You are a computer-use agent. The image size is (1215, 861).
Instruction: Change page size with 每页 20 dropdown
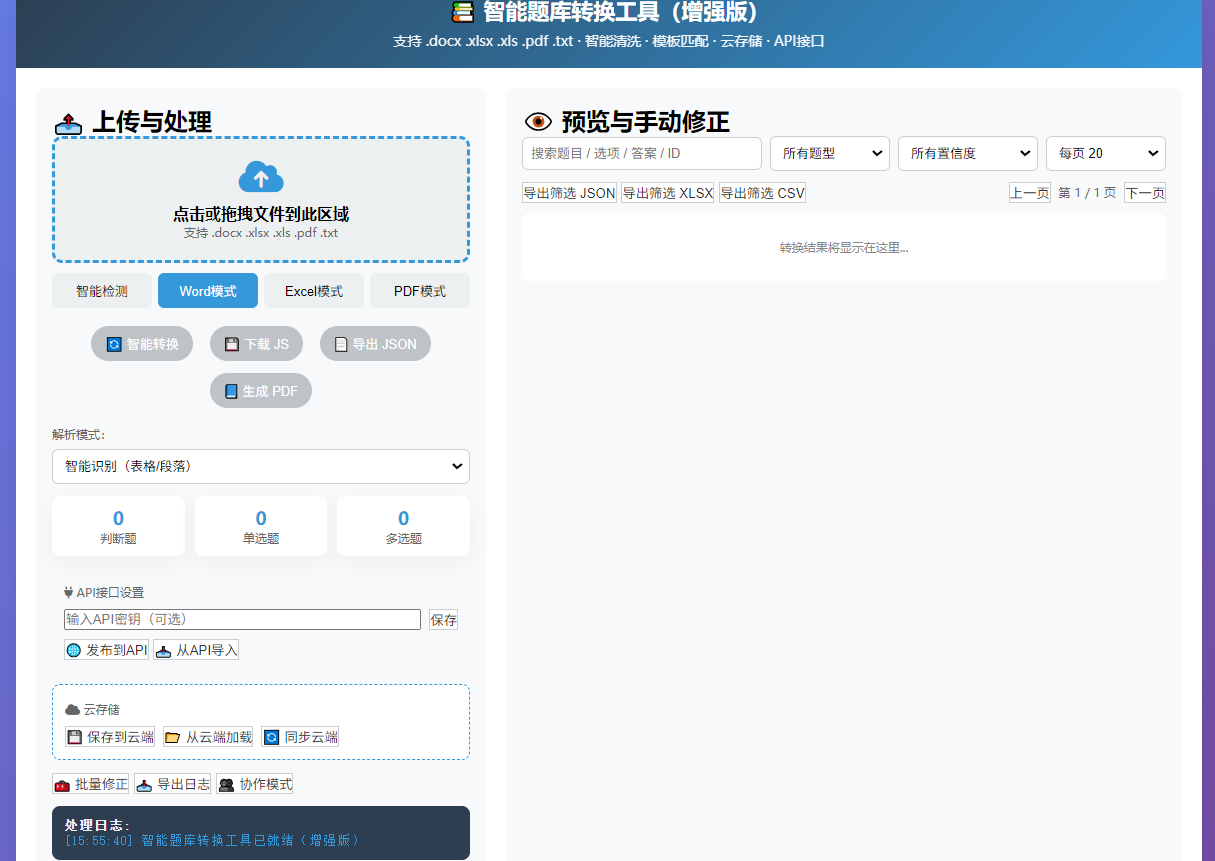1105,153
